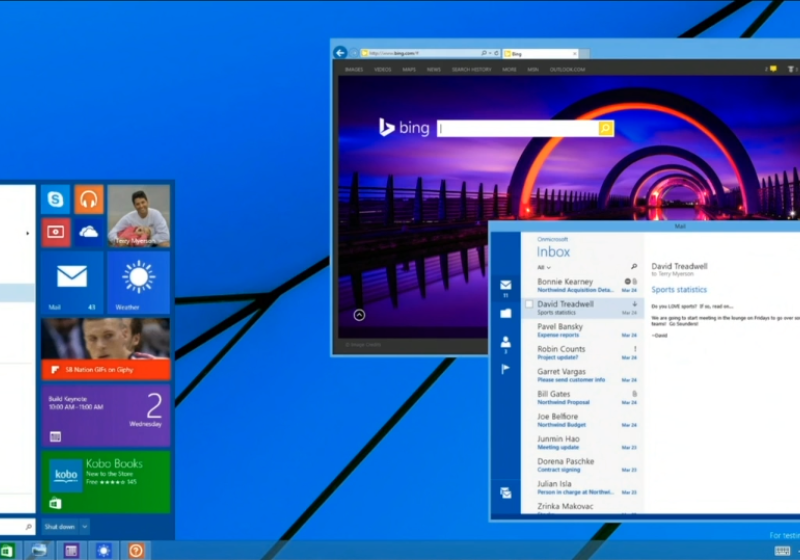Close the Bing browser tab

[574, 54]
